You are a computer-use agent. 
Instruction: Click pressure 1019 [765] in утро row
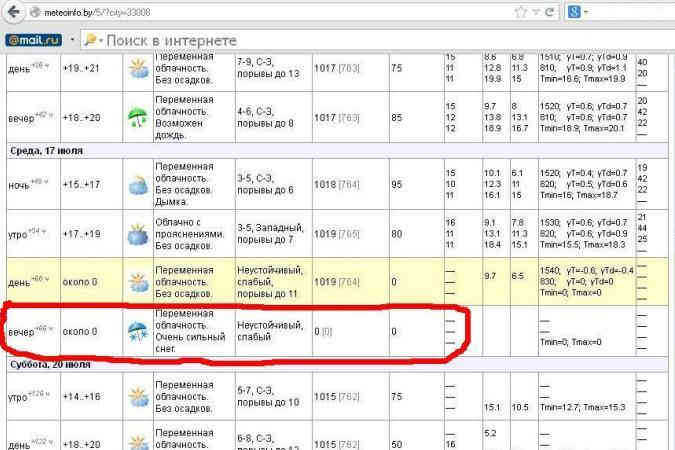click(x=337, y=234)
